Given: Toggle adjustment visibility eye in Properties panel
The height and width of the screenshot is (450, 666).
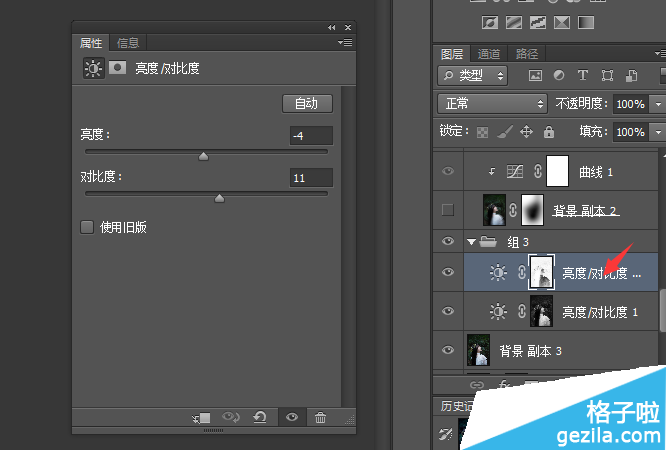Looking at the screenshot, I should tap(292, 418).
